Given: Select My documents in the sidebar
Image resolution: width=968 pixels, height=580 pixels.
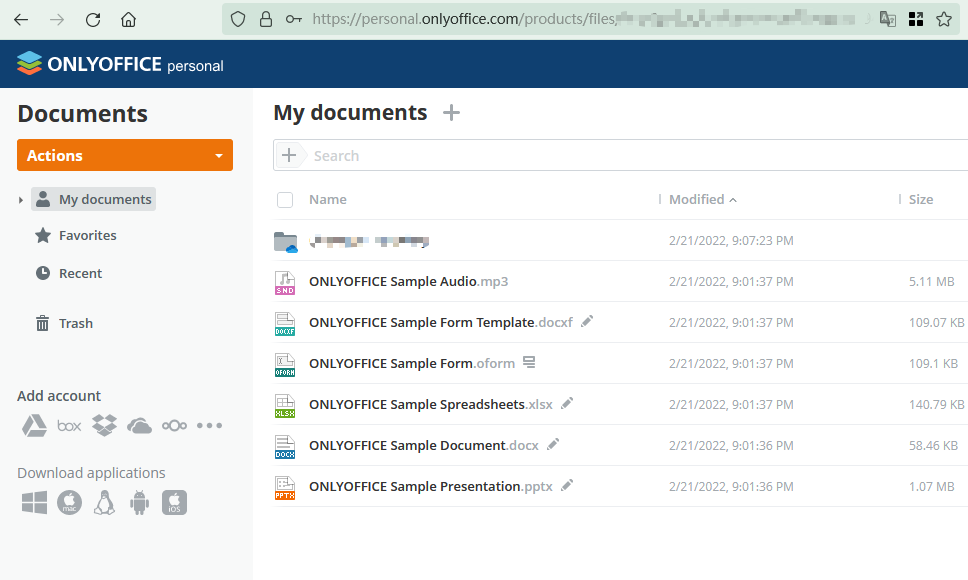Looking at the screenshot, I should click(93, 199).
